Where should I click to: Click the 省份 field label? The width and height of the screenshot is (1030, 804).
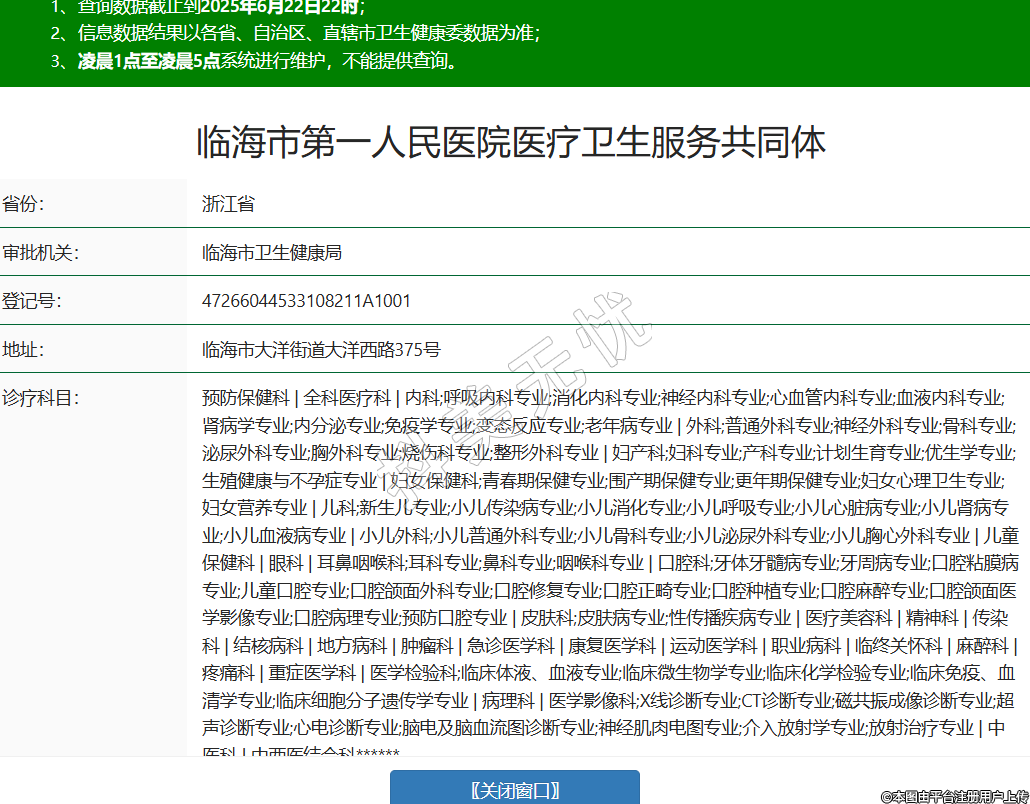pos(23,204)
